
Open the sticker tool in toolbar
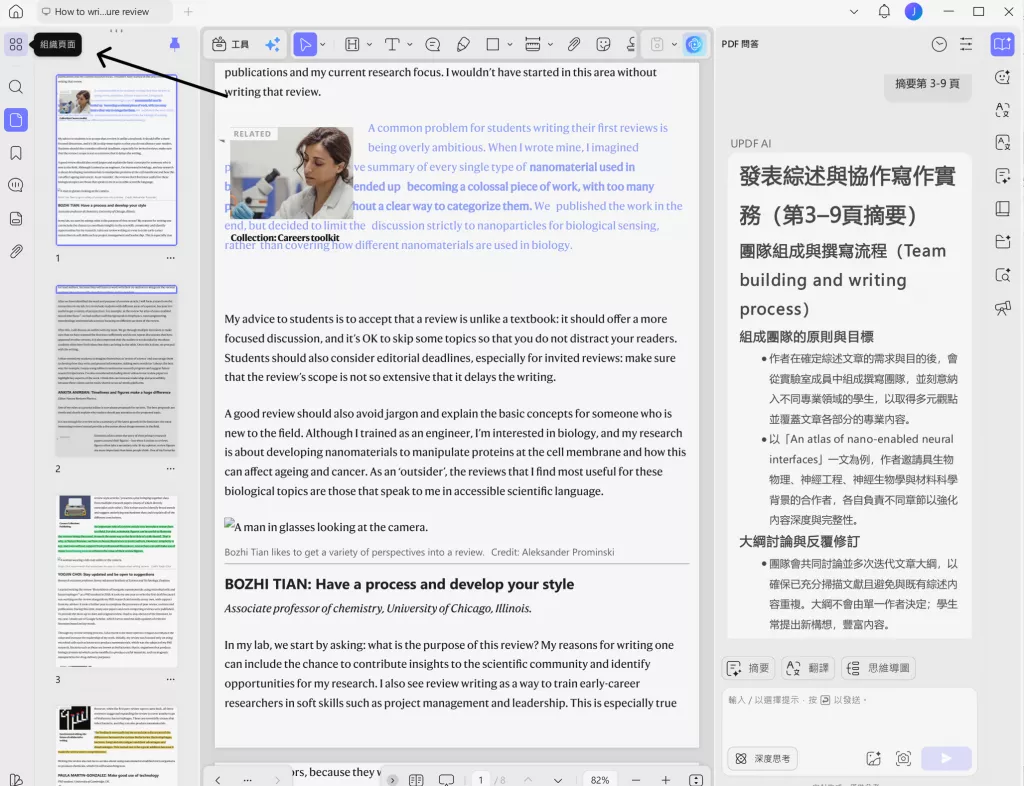[x=603, y=44]
